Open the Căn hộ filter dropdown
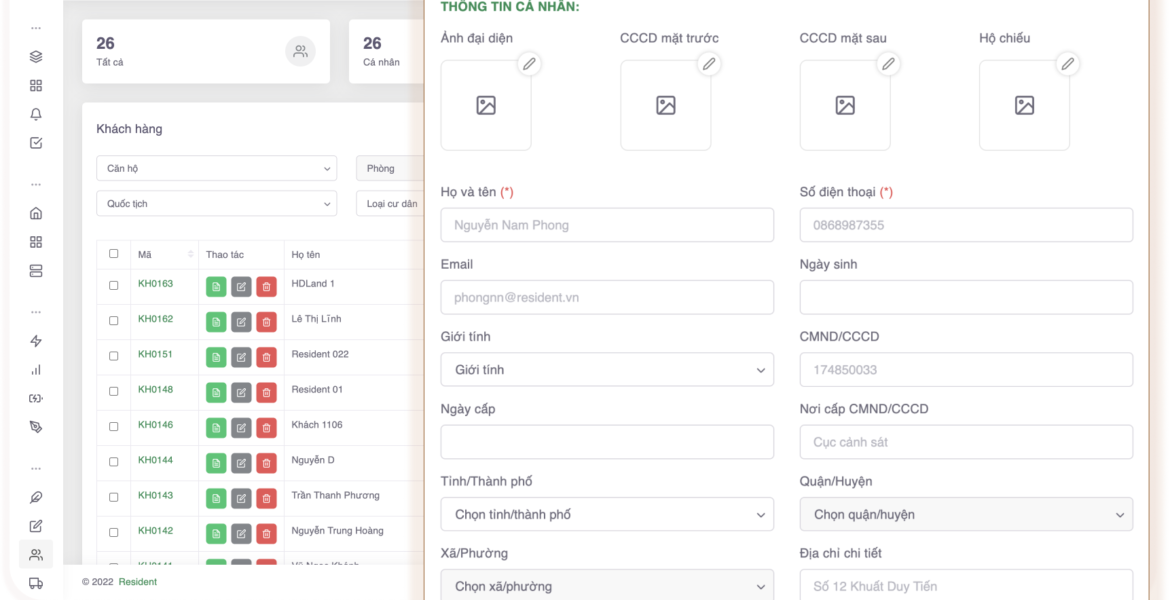 [217, 169]
